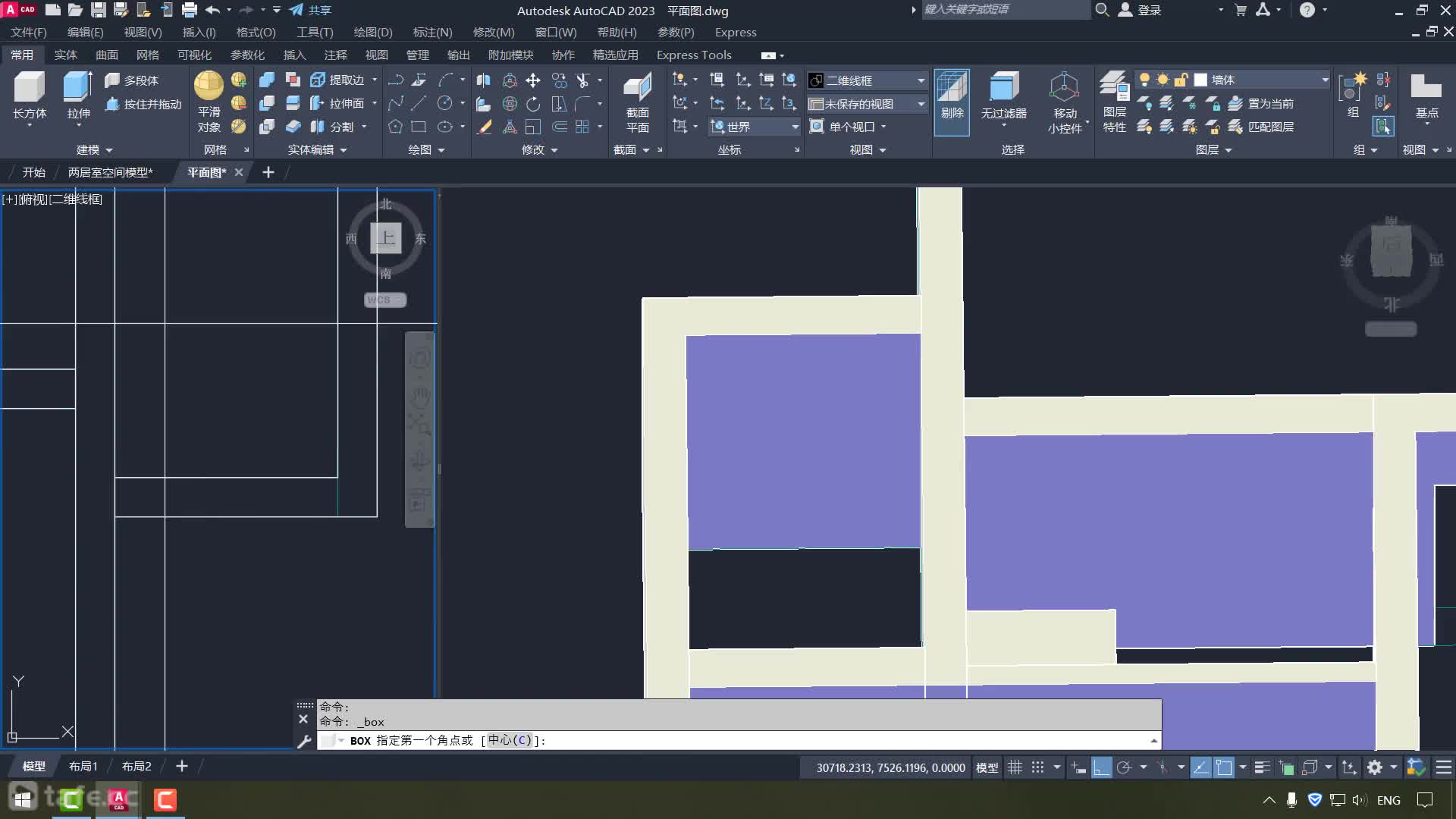
Task: Open visual style dropdown 二维线框
Action: click(x=868, y=80)
